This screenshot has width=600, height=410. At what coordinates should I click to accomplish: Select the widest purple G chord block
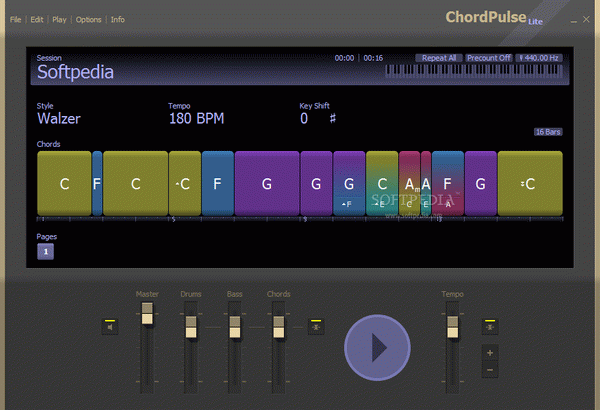(x=267, y=183)
